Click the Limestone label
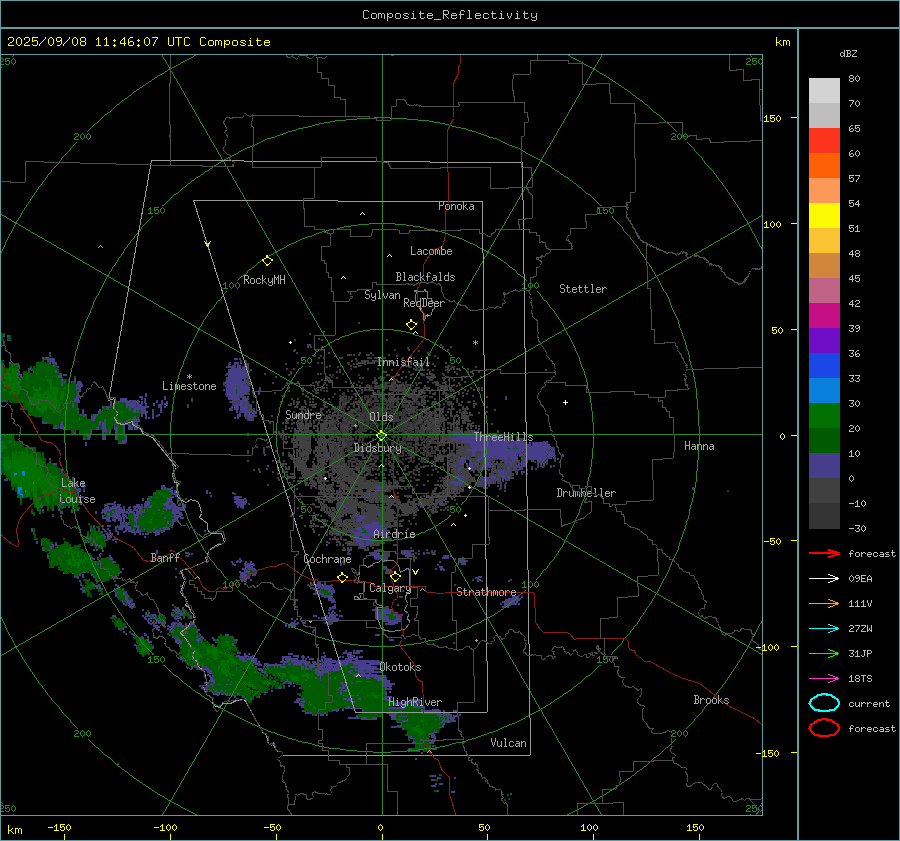 pos(189,386)
